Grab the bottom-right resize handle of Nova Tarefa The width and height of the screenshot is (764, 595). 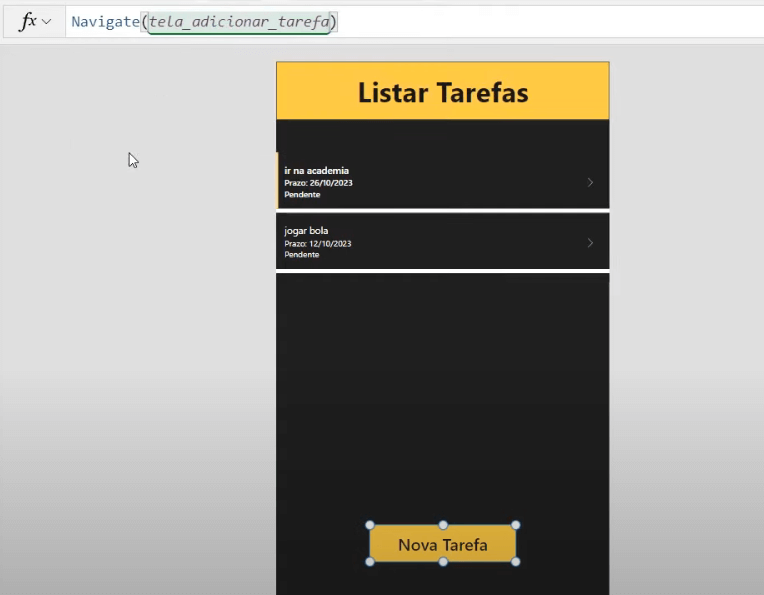[516, 562]
